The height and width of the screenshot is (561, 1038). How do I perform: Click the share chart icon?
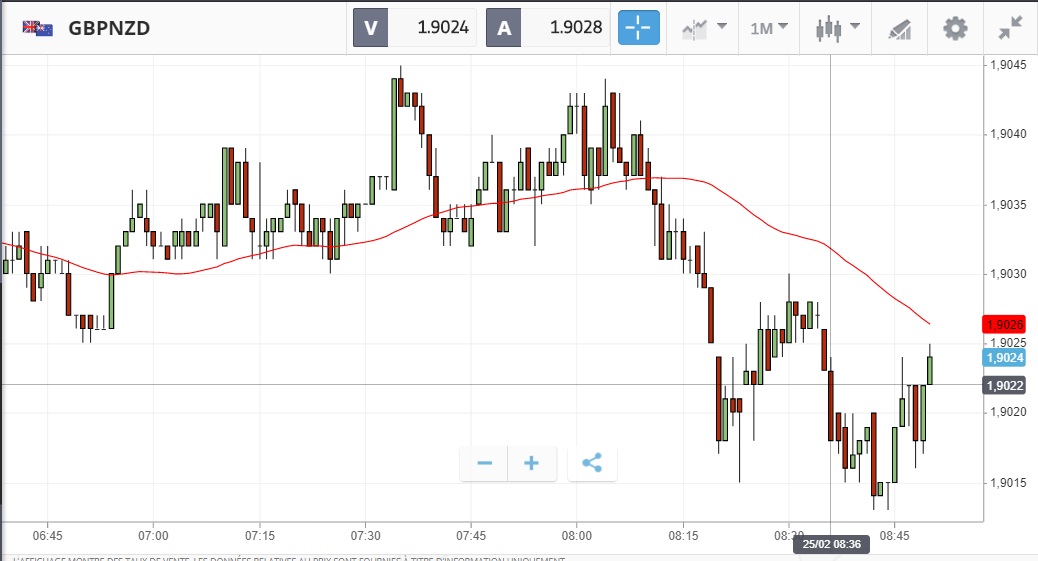592,463
